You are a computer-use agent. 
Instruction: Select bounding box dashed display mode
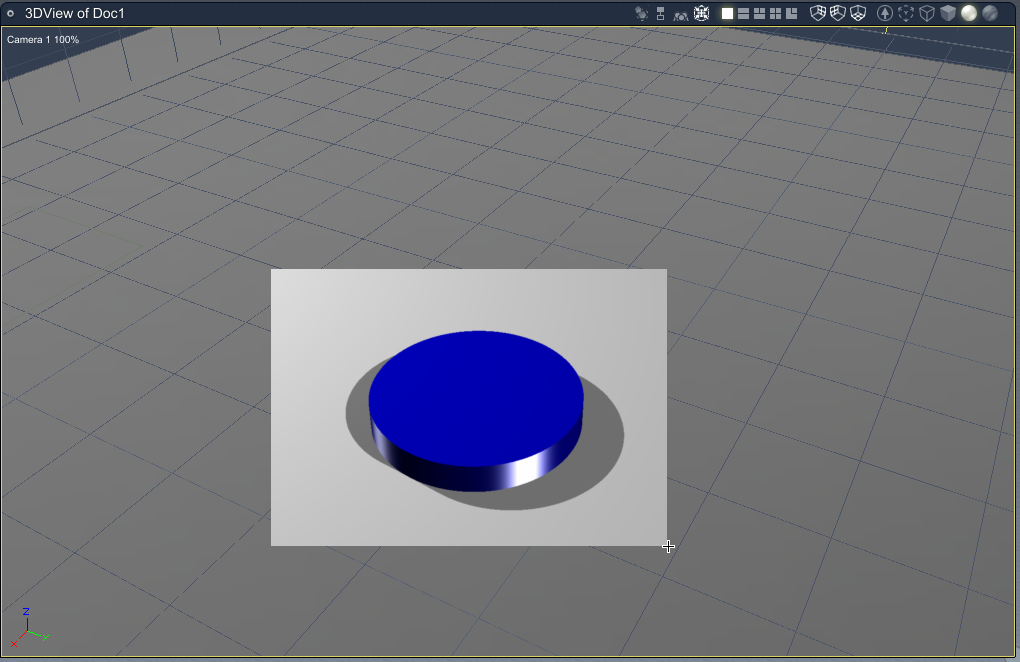pyautogui.click(x=906, y=13)
